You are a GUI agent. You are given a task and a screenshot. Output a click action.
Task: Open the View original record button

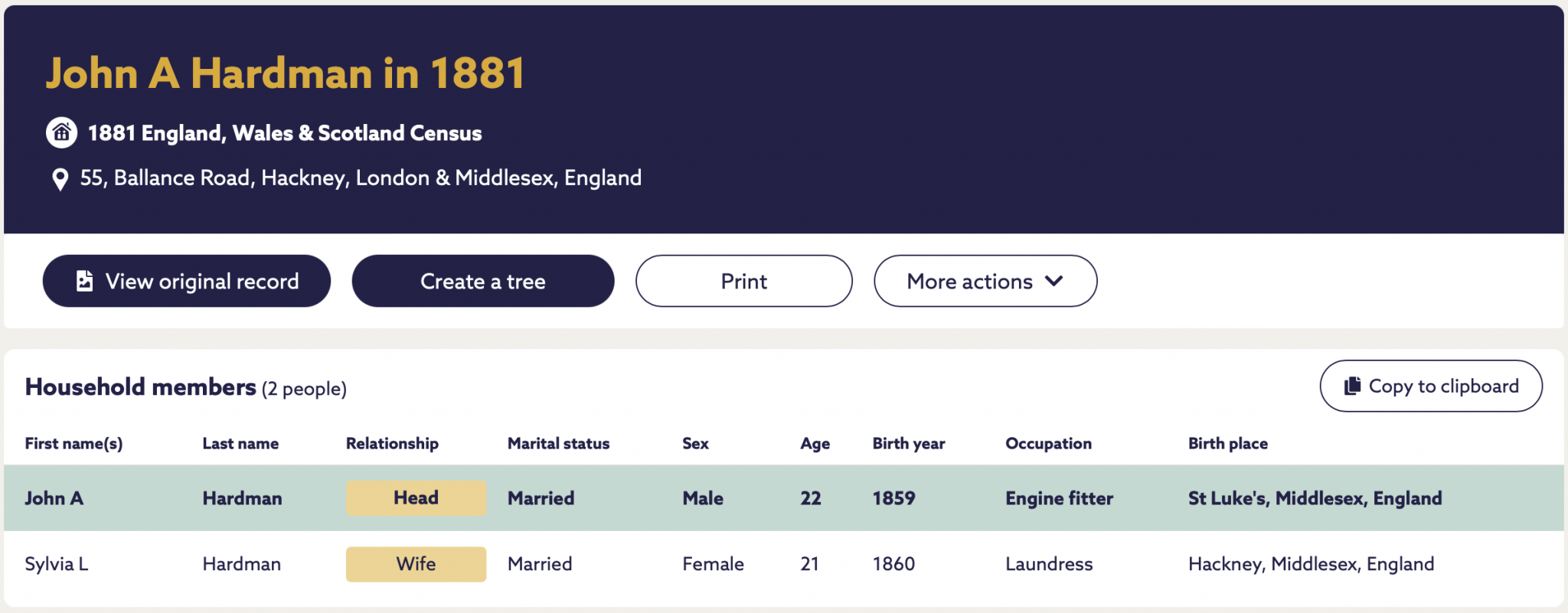187,281
